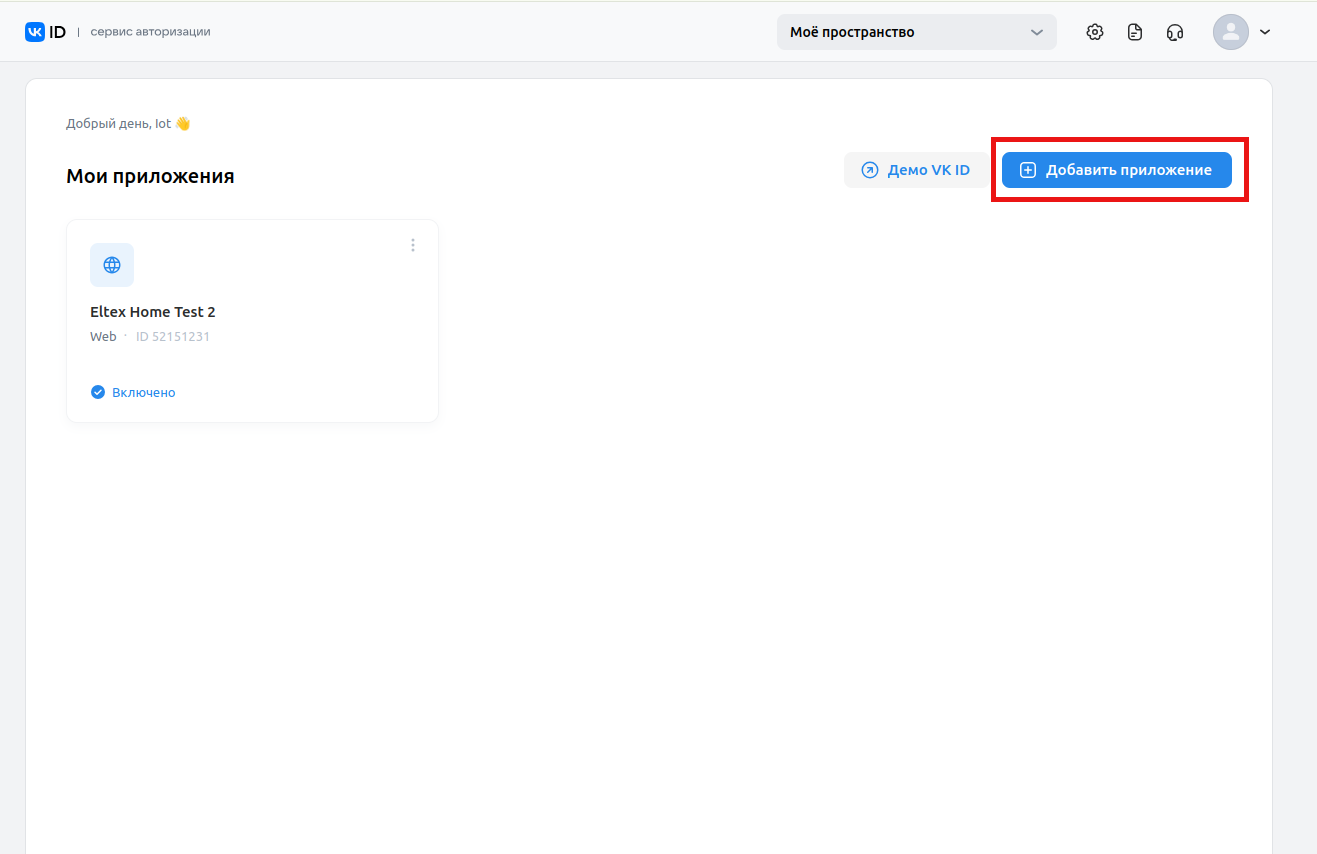Click Добавить приложение button
The width and height of the screenshot is (1317, 854).
(1117, 170)
